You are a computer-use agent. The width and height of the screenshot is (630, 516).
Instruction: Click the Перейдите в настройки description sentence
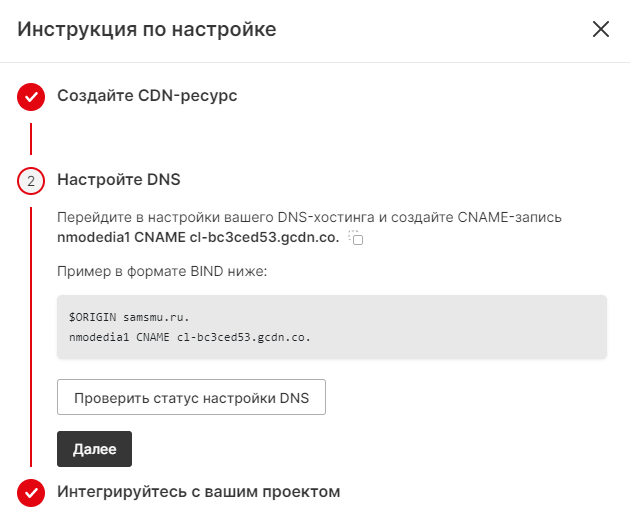pos(312,217)
